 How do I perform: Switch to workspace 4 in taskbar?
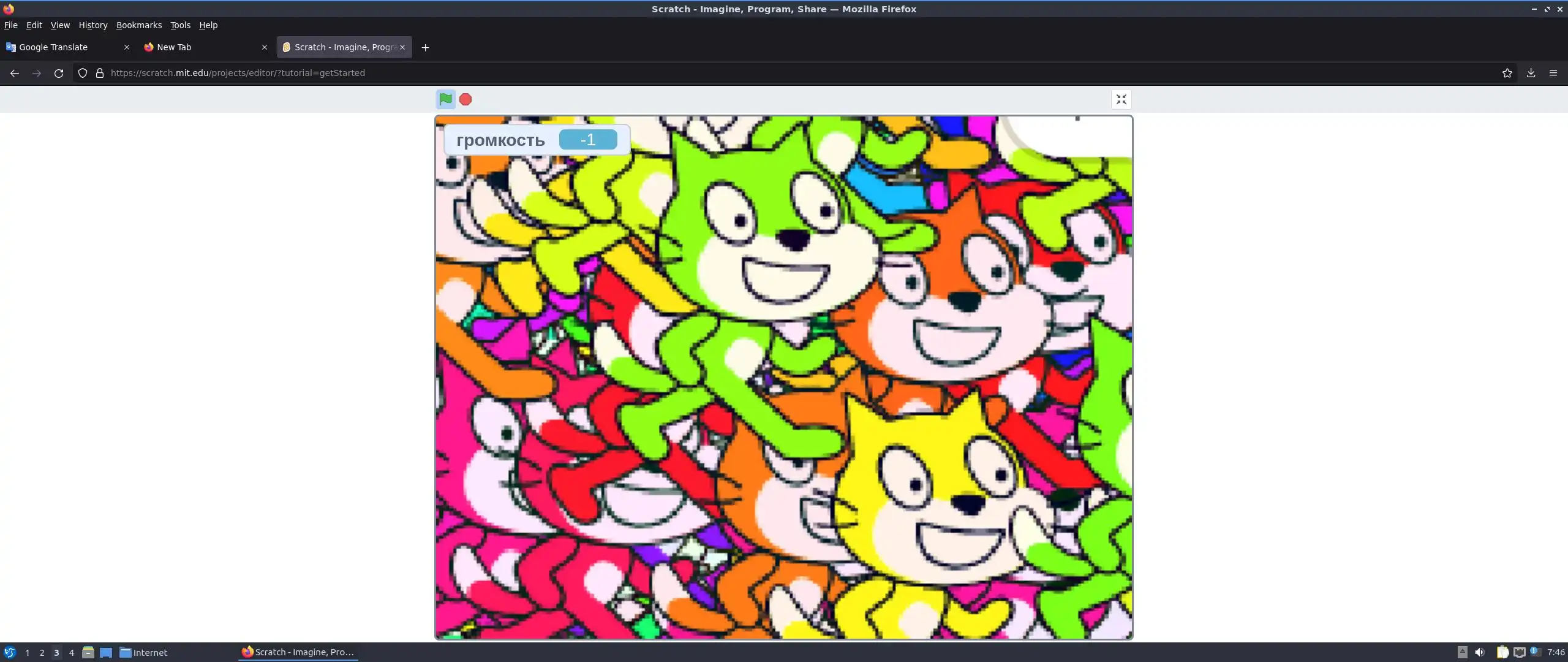tap(72, 652)
